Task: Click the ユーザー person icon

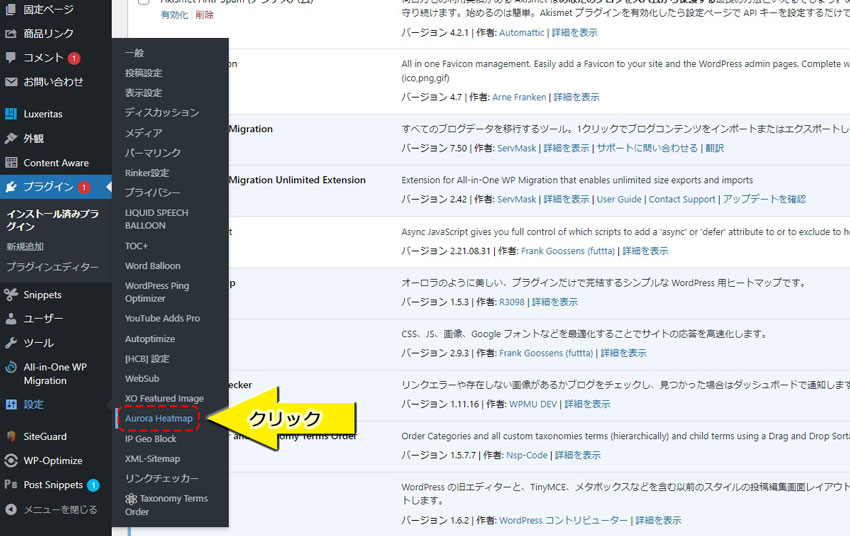Action: click(11, 319)
